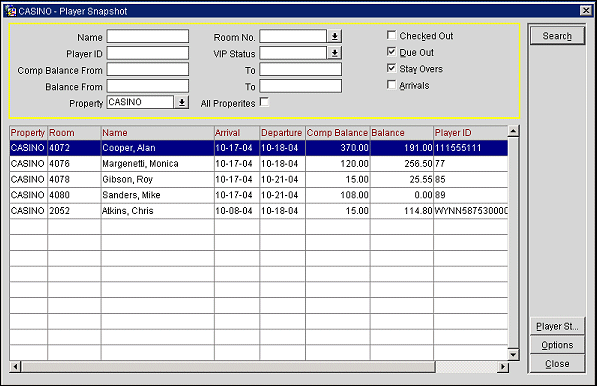
Task: Sort by the Arrival column header
Action: coord(237,132)
